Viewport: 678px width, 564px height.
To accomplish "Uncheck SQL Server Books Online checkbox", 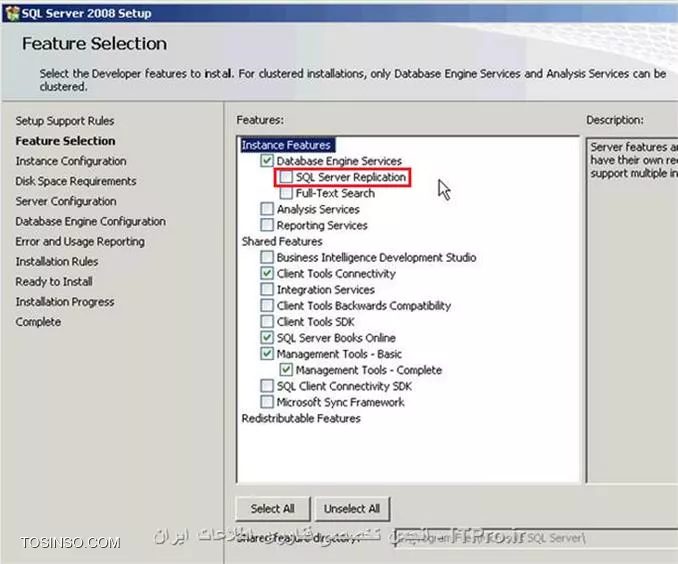I will click(267, 337).
